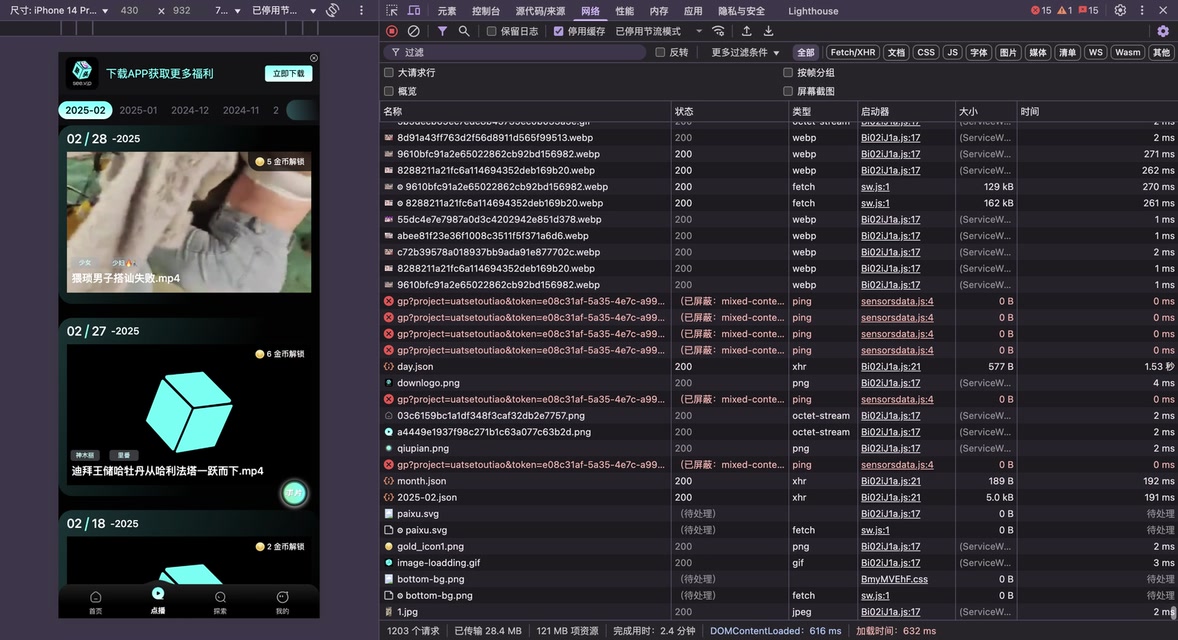The width and height of the screenshot is (1178, 640).
Task: Expand the 更多过滤条件 dropdown
Action: coord(745,52)
